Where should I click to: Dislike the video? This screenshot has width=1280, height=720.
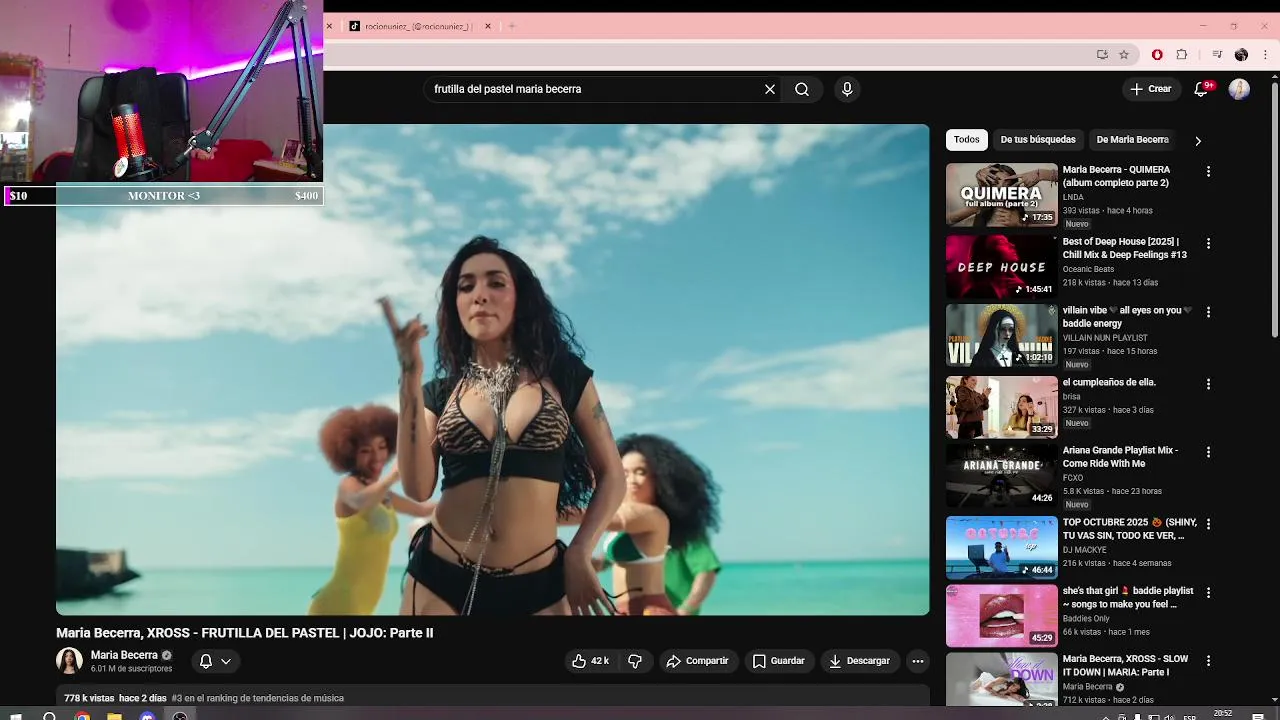point(635,661)
